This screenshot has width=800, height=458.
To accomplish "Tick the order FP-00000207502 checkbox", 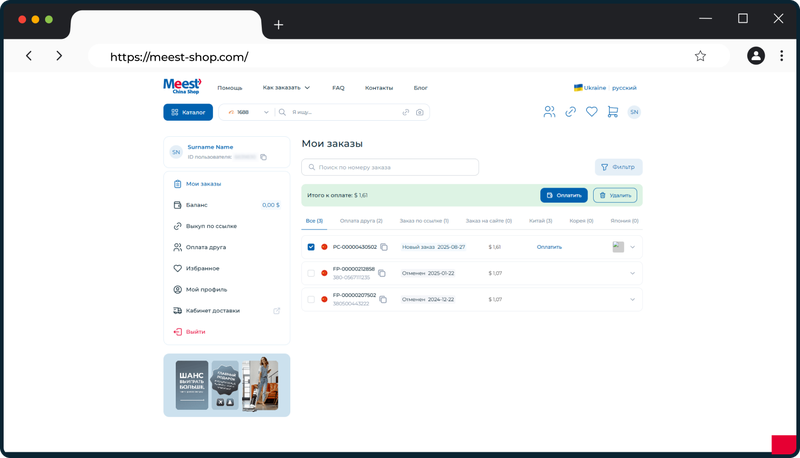I will (311, 299).
